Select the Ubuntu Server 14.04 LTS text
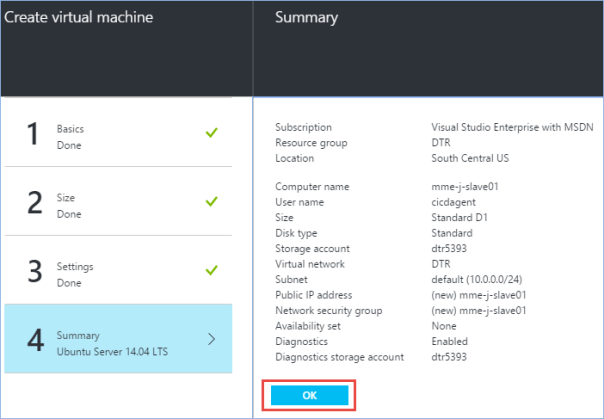 pos(111,349)
